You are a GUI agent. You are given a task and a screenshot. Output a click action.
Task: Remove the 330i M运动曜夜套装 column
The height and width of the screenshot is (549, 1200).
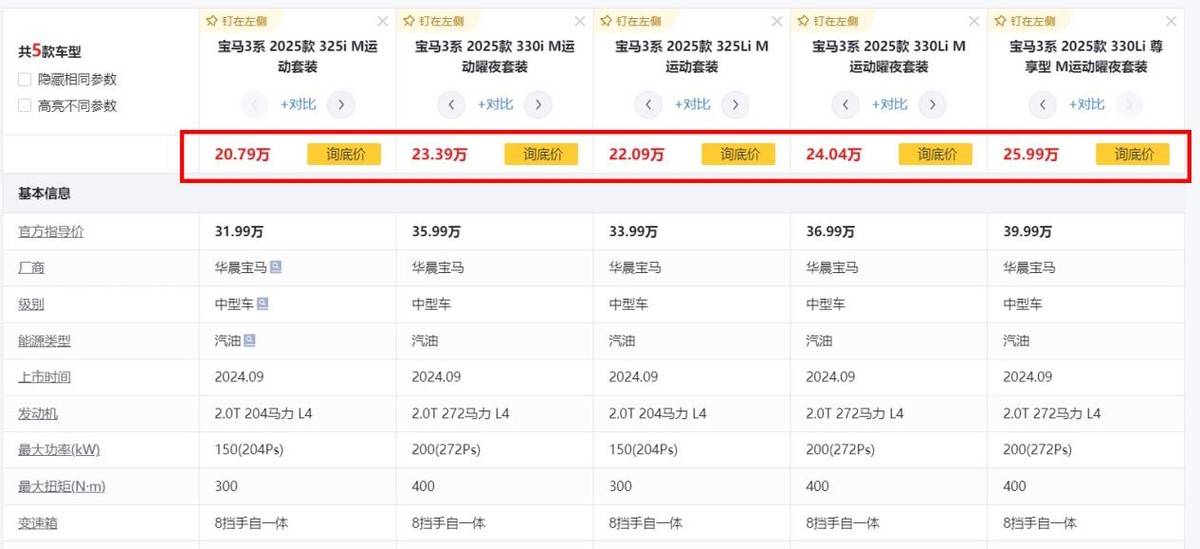tap(580, 21)
